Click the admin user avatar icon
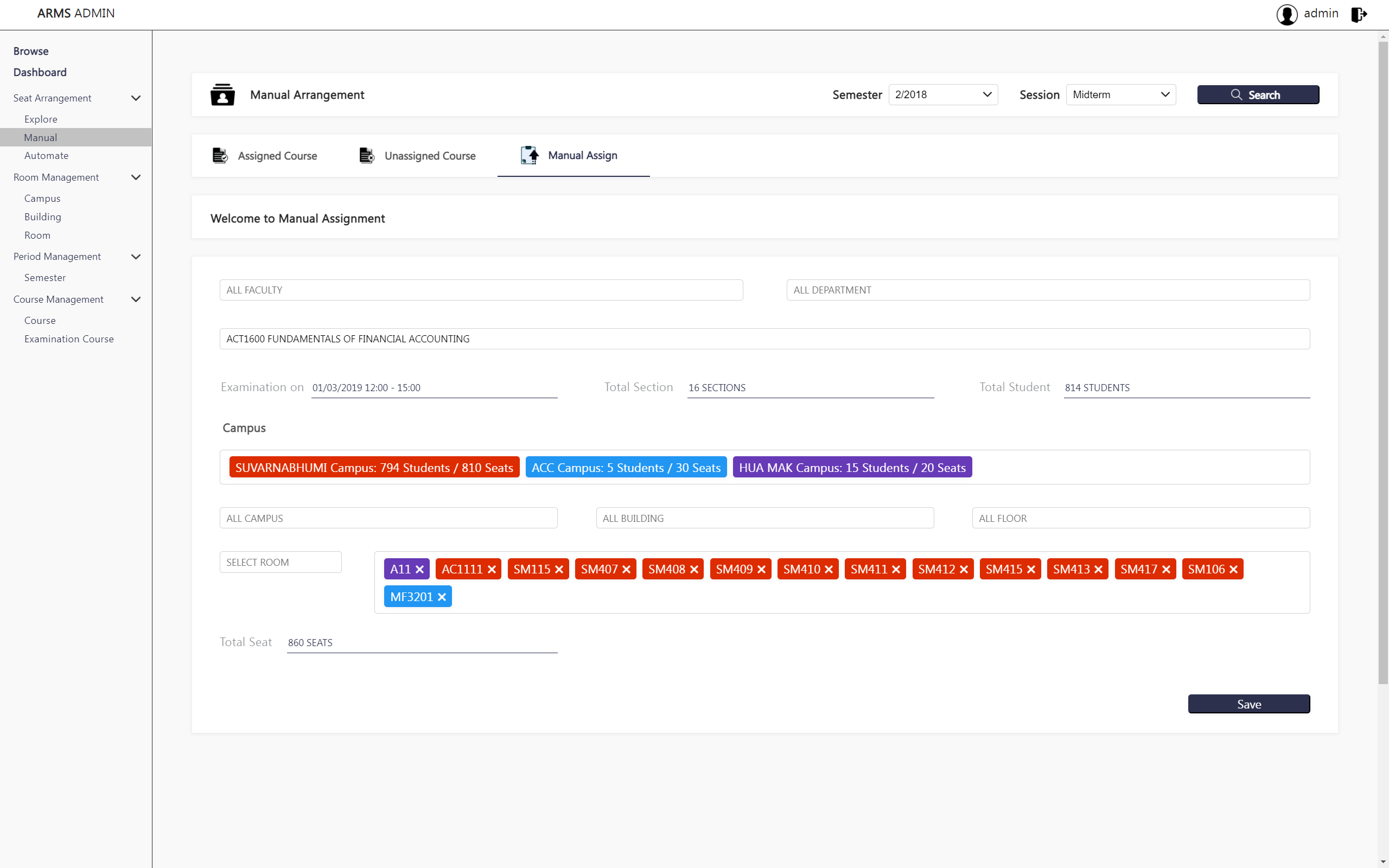The height and width of the screenshot is (868, 1389). coord(1287,14)
